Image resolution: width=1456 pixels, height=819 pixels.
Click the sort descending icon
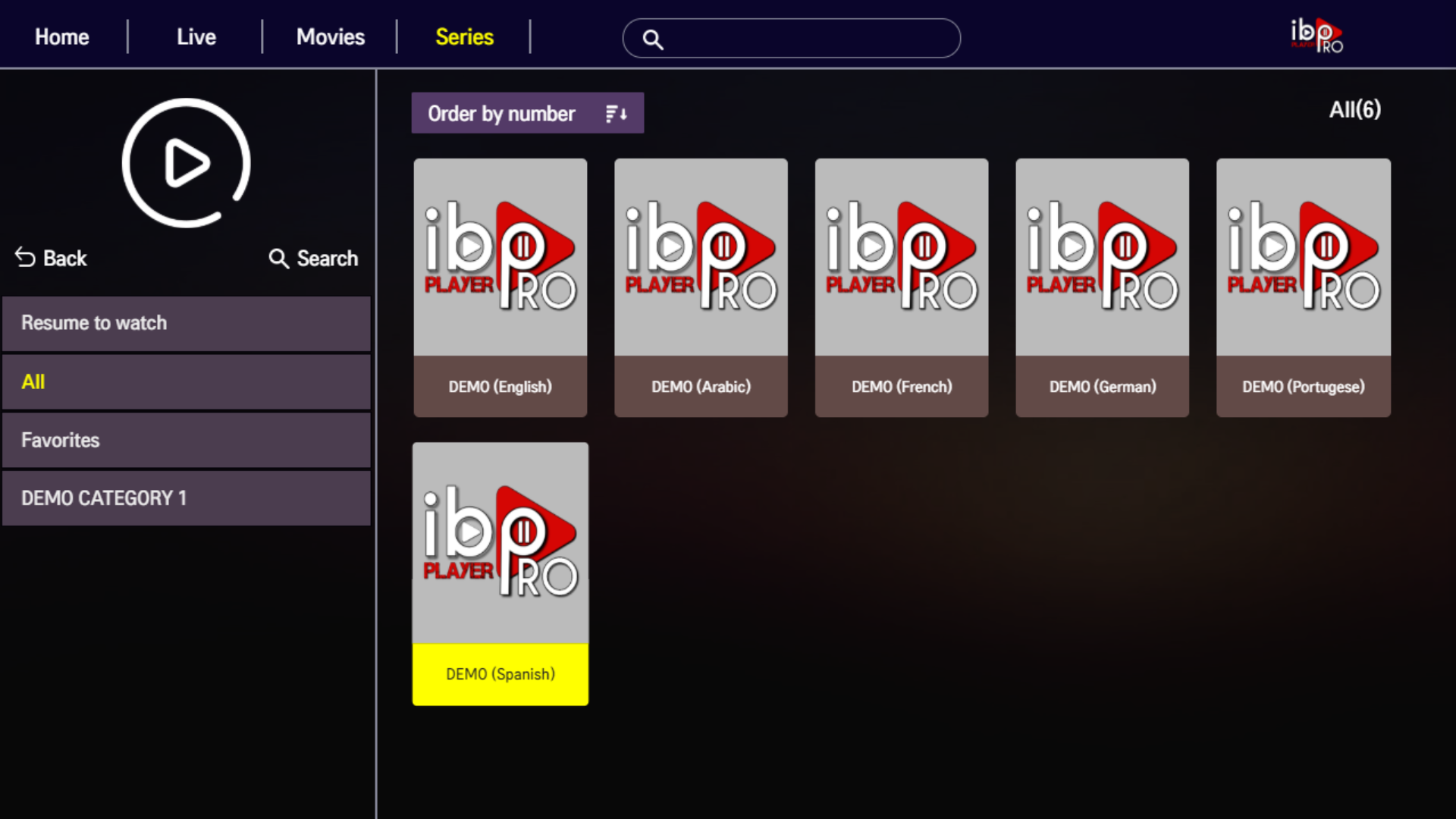616,114
